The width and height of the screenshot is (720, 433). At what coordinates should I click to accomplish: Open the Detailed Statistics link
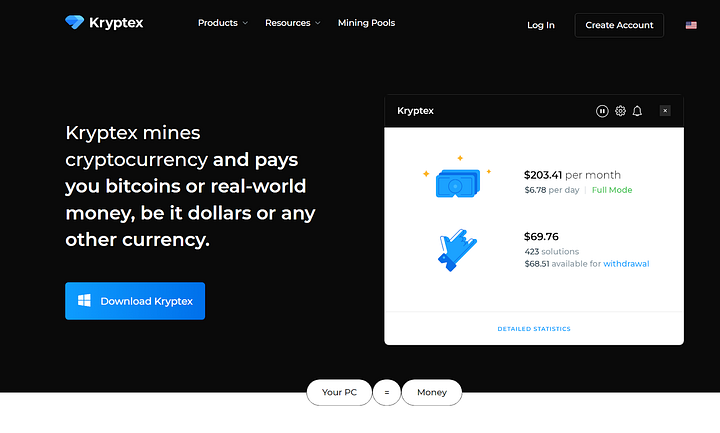[x=534, y=329]
